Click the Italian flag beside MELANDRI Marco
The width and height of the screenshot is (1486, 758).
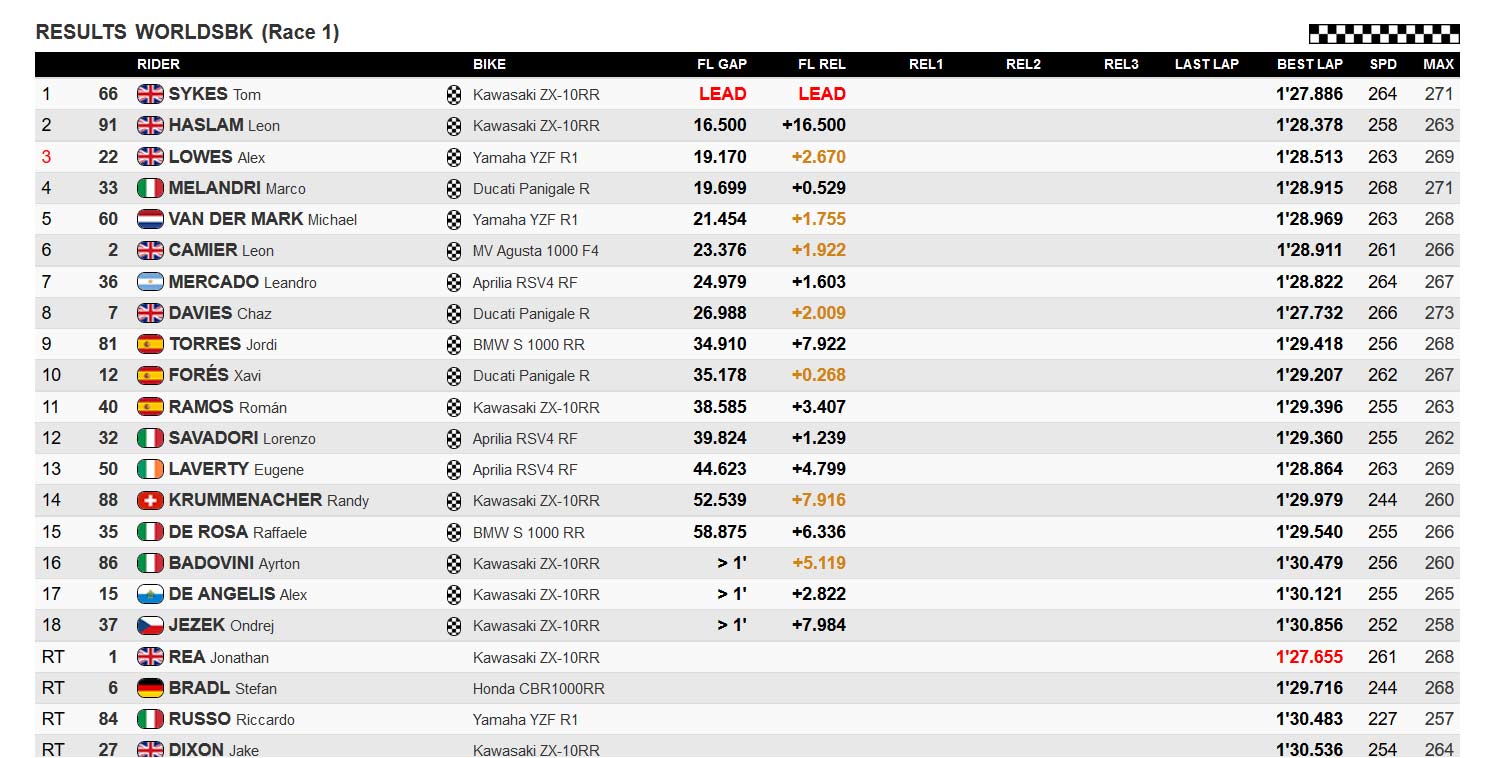coord(150,188)
